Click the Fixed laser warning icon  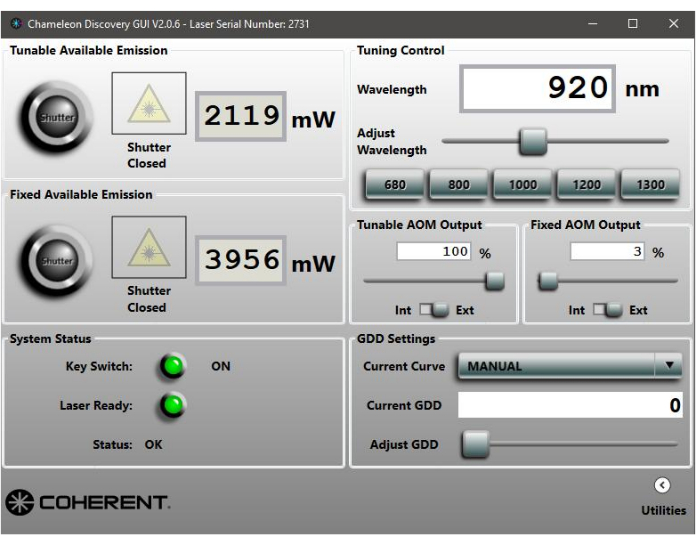pos(149,247)
